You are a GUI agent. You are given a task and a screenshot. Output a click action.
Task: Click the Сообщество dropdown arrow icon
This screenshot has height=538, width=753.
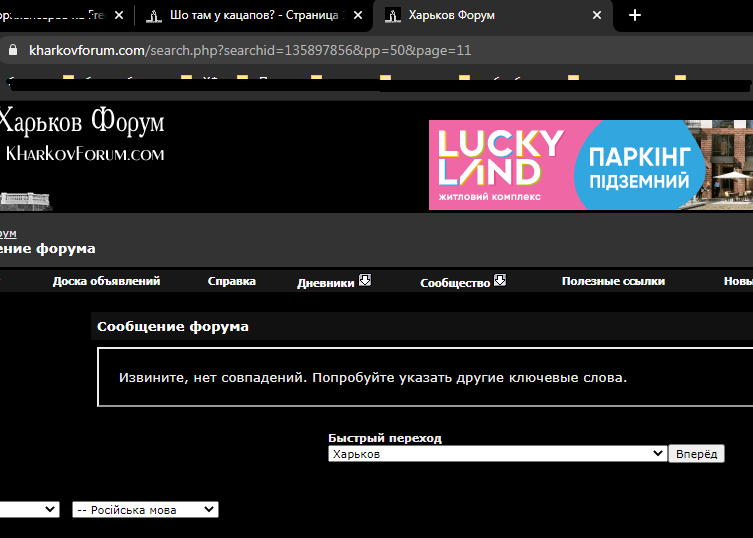tap(500, 281)
